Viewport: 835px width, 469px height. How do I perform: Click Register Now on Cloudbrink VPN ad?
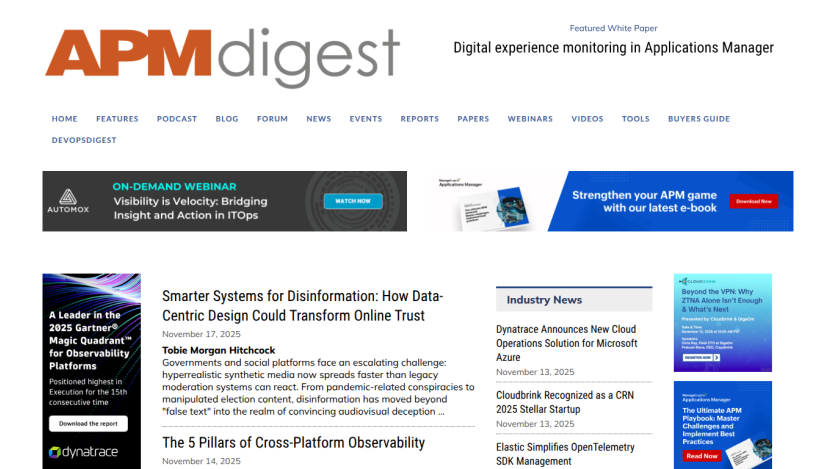pos(701,358)
